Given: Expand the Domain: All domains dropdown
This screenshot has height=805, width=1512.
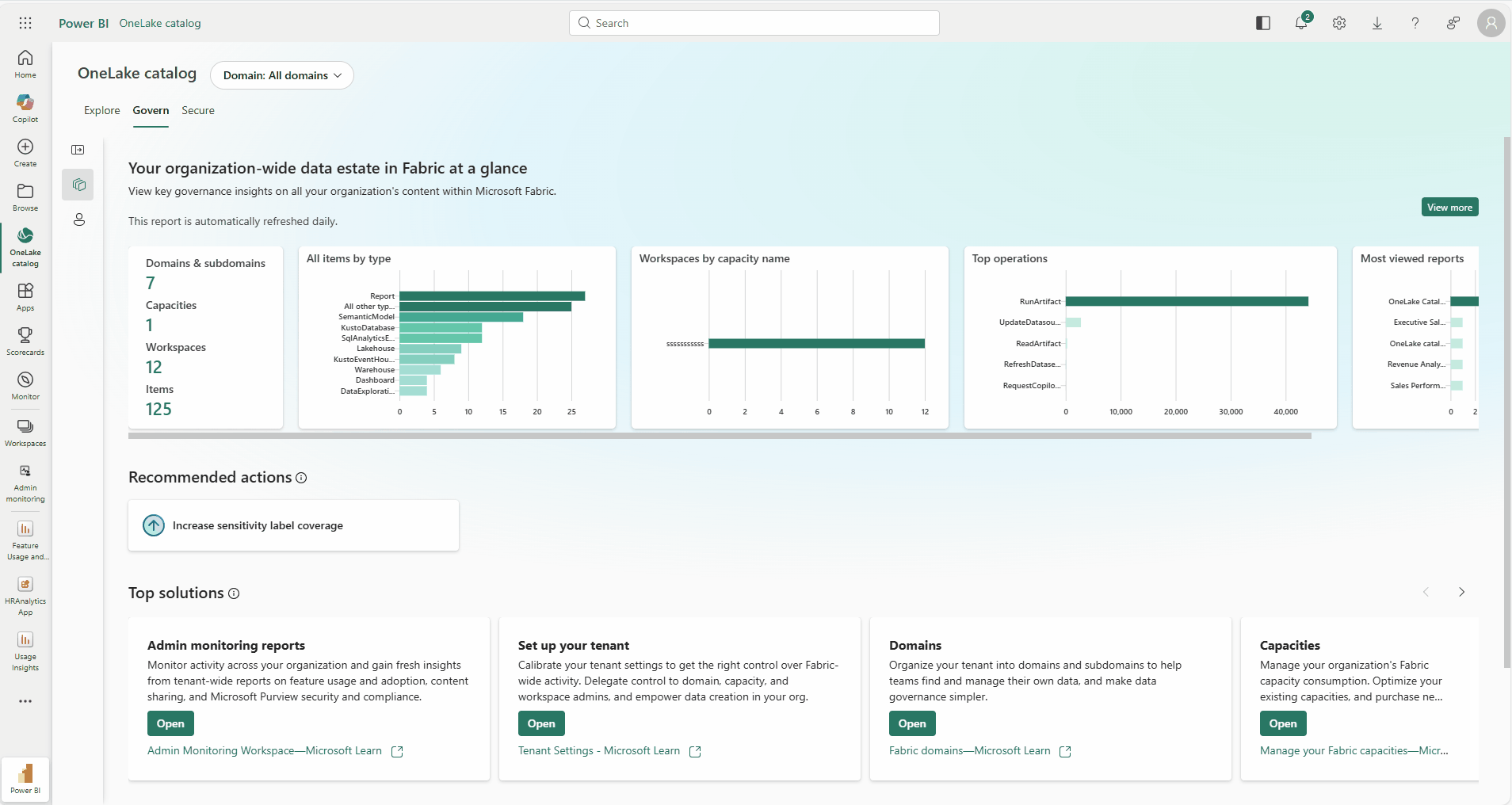Looking at the screenshot, I should (282, 75).
